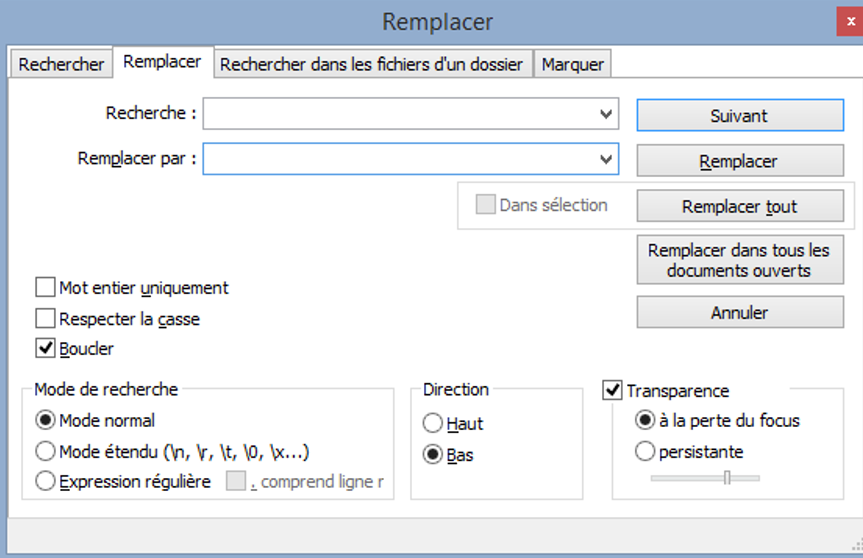Open the Marquer tab

click(572, 64)
